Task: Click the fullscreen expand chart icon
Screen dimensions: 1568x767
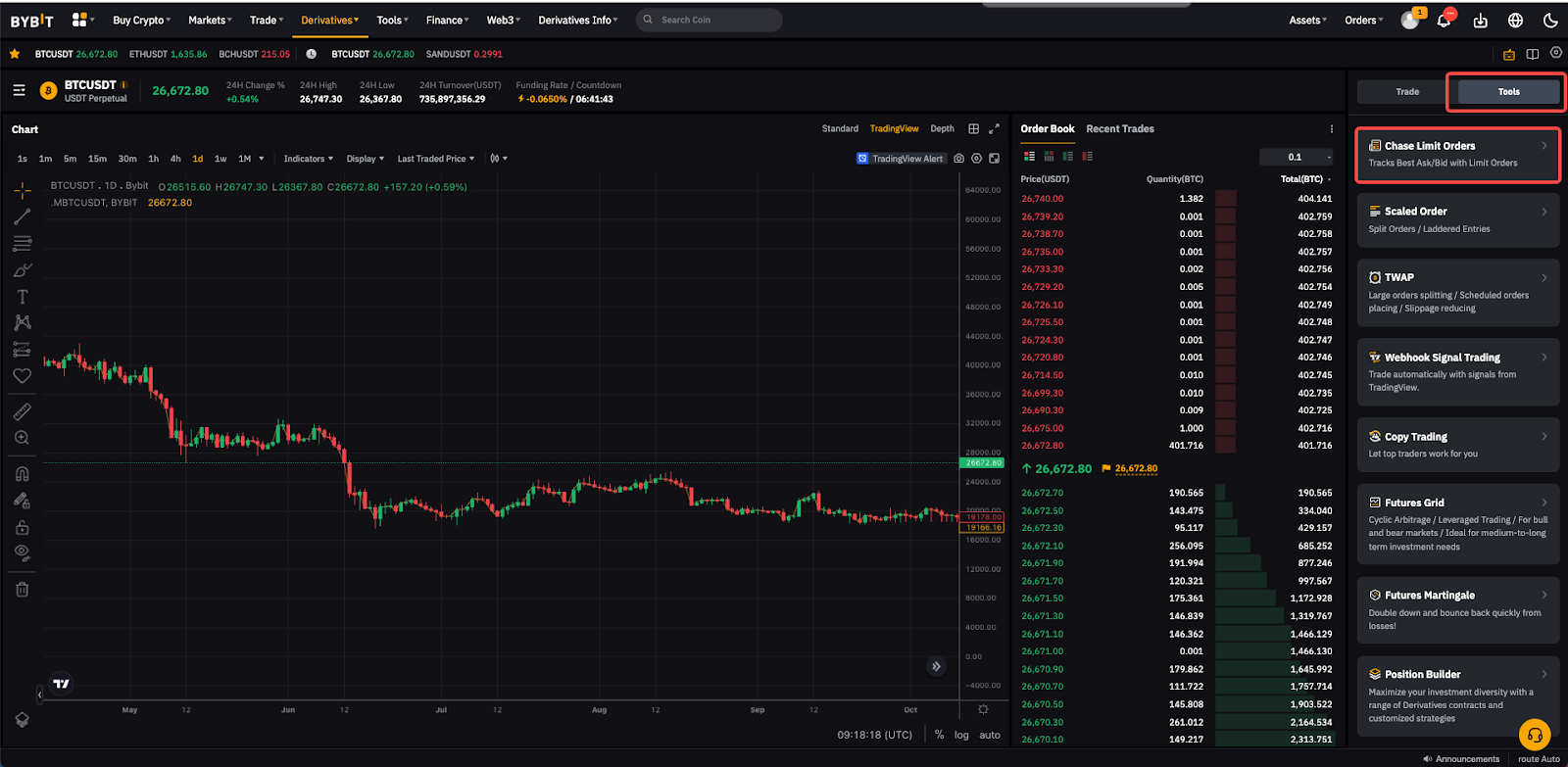Action: click(x=994, y=129)
